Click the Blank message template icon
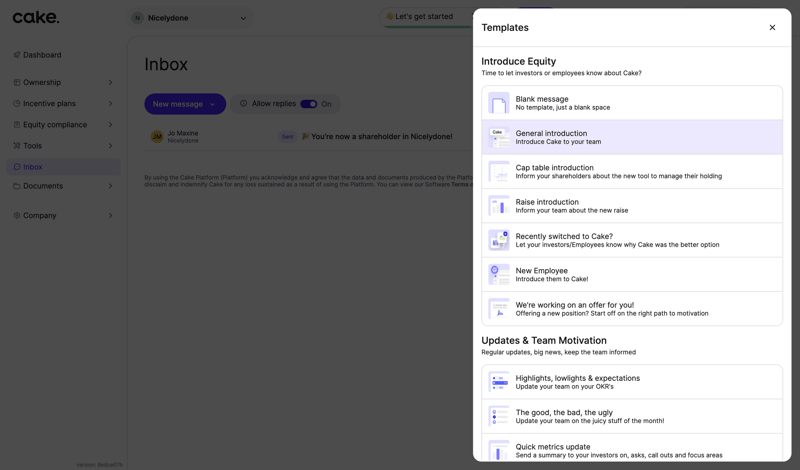Viewport: 800px width, 470px height. pyautogui.click(x=498, y=103)
